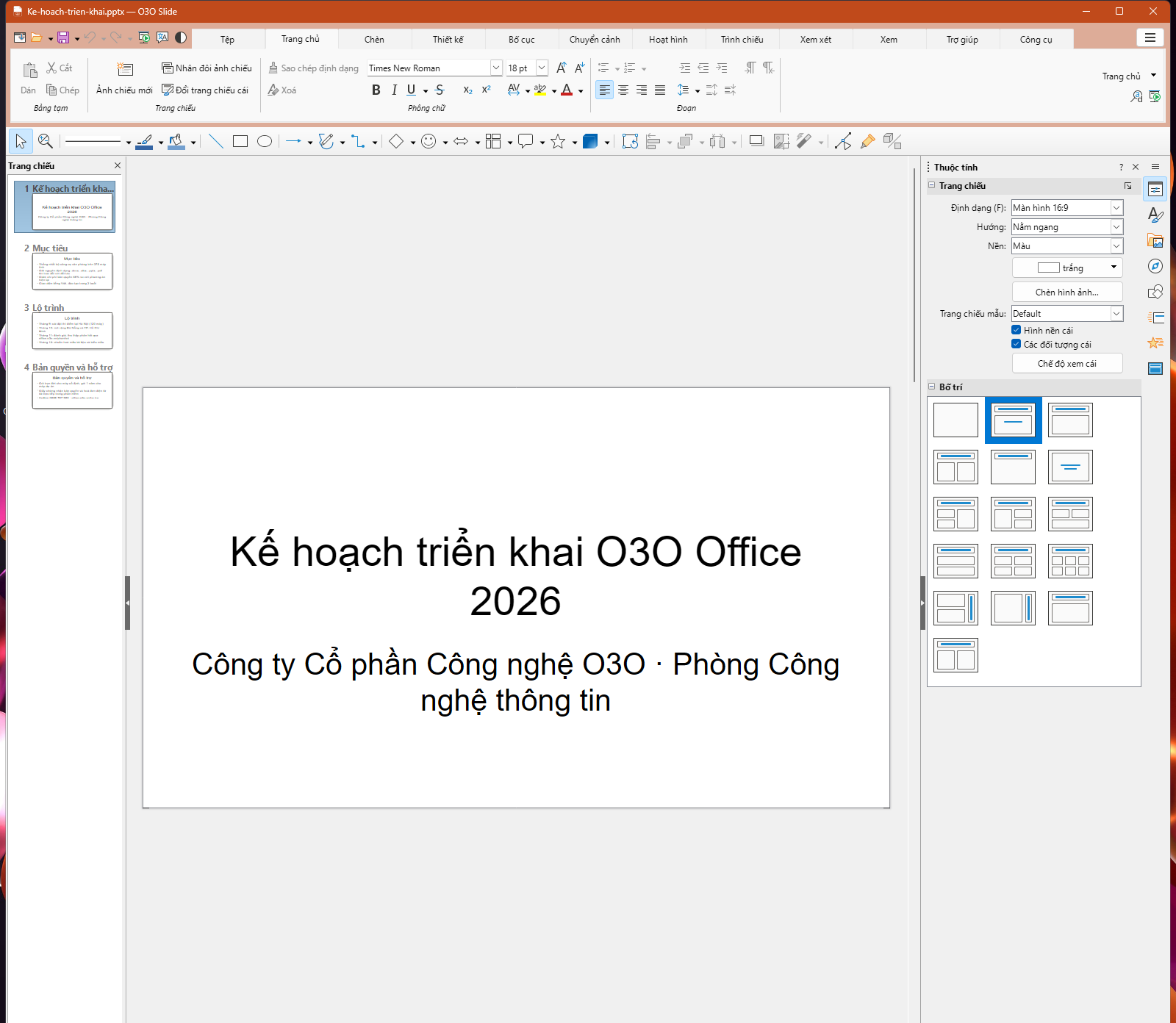
Task: Toggle right-aligned paragraph
Action: [x=642, y=90]
